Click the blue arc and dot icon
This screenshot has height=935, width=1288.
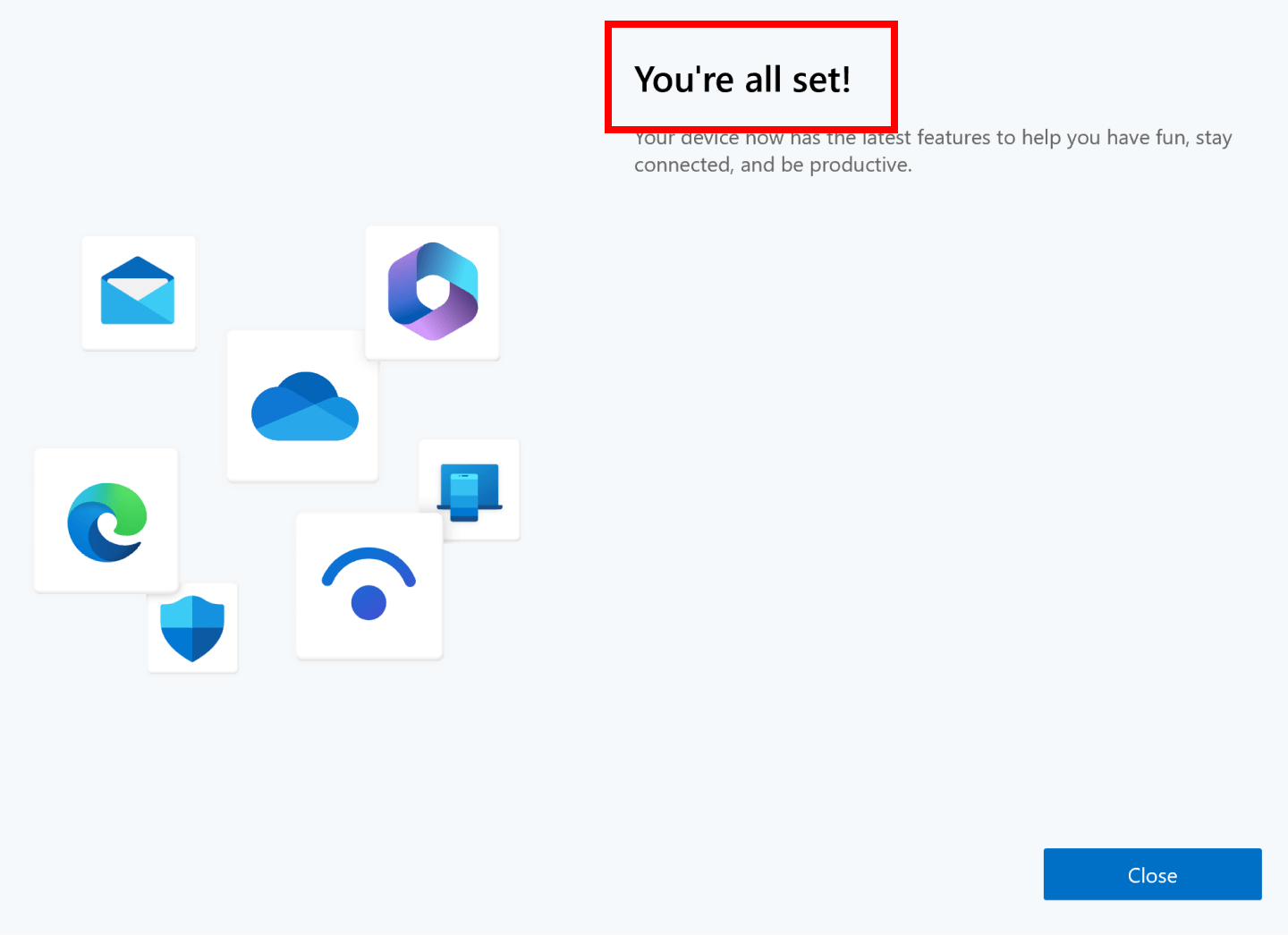click(x=369, y=583)
